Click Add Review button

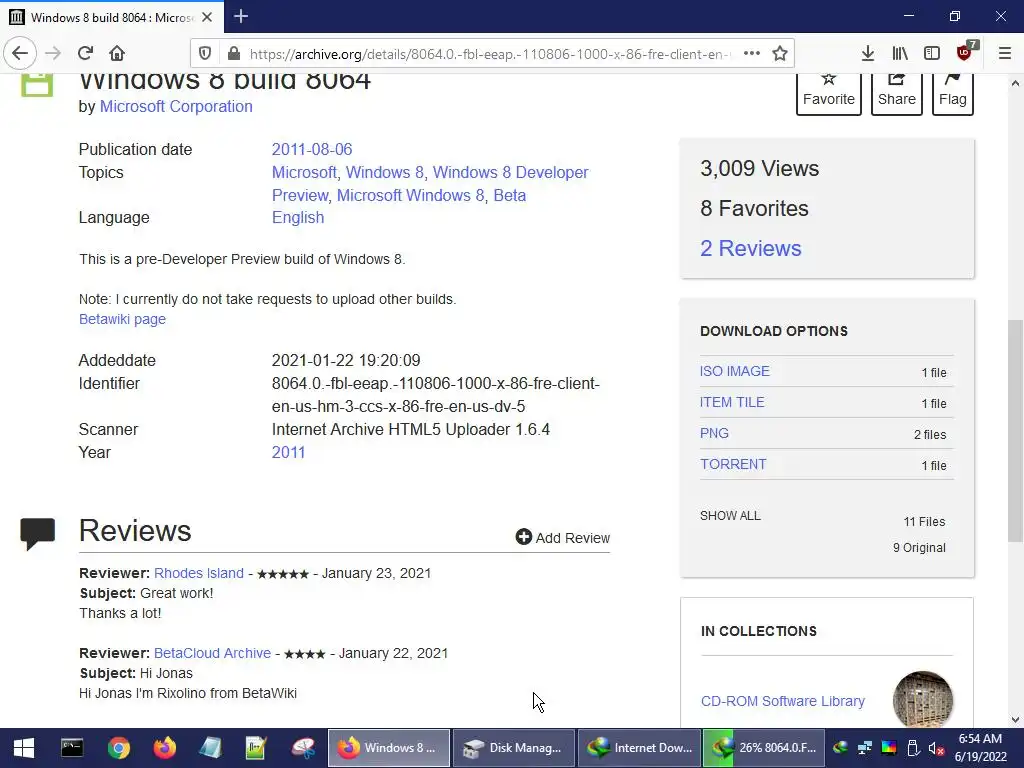[562, 537]
